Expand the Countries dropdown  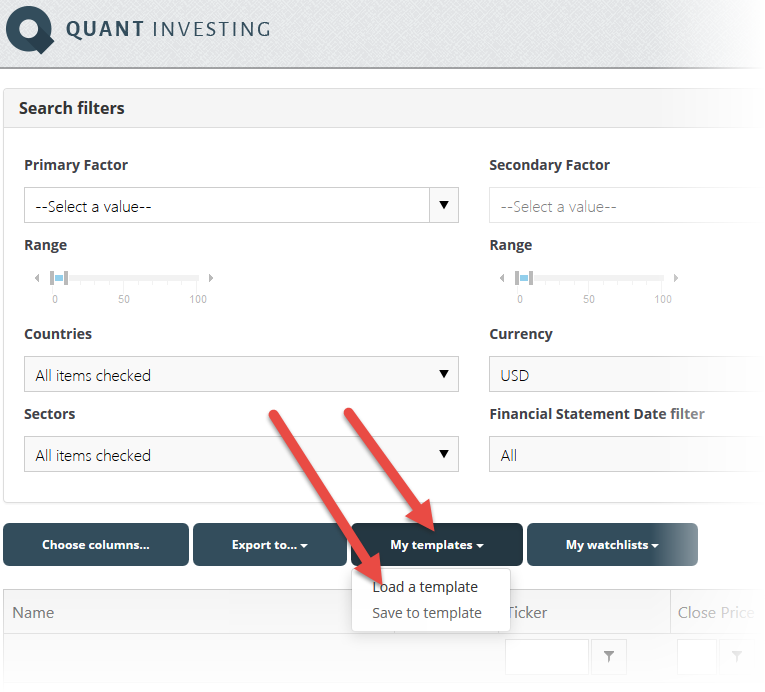[x=242, y=374]
